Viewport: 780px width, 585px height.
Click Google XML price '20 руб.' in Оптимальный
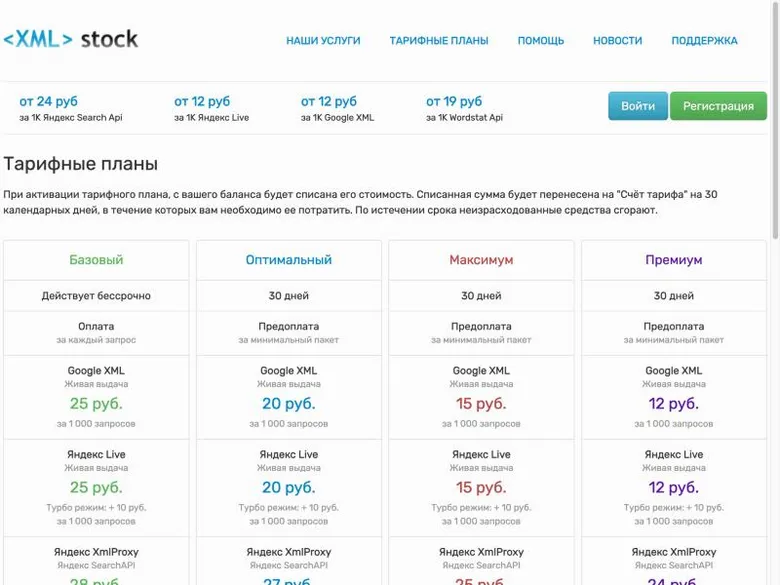click(289, 403)
